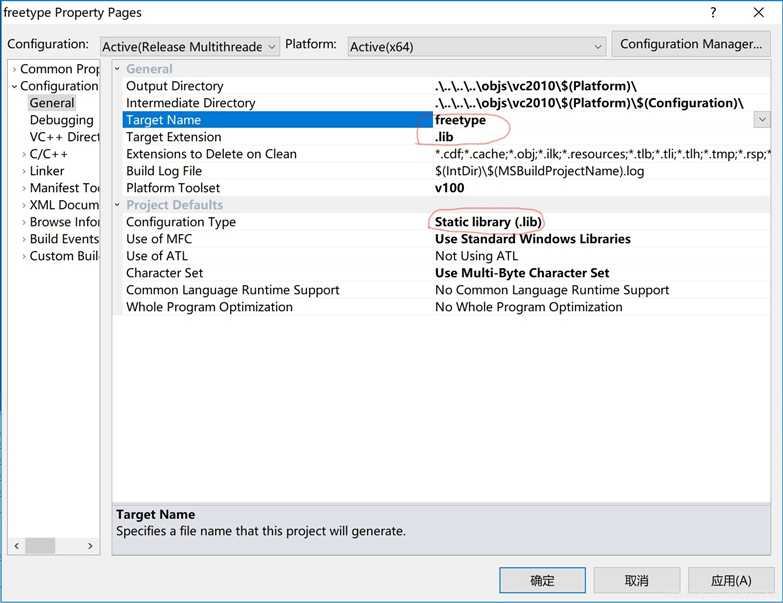The image size is (783, 603).
Task: Click the v100 toolset value
Action: [449, 188]
